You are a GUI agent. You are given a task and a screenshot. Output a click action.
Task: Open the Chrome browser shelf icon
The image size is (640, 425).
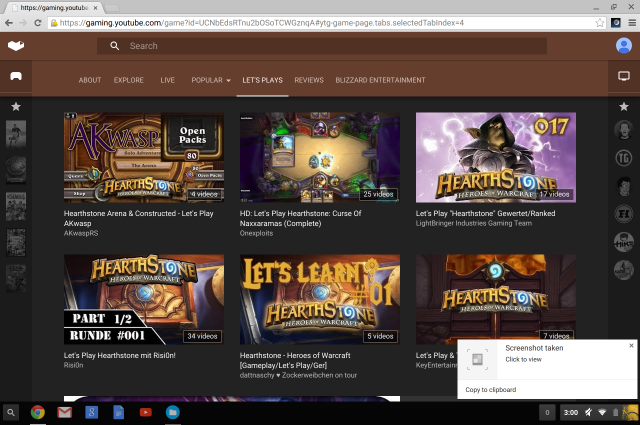pyautogui.click(x=38, y=412)
